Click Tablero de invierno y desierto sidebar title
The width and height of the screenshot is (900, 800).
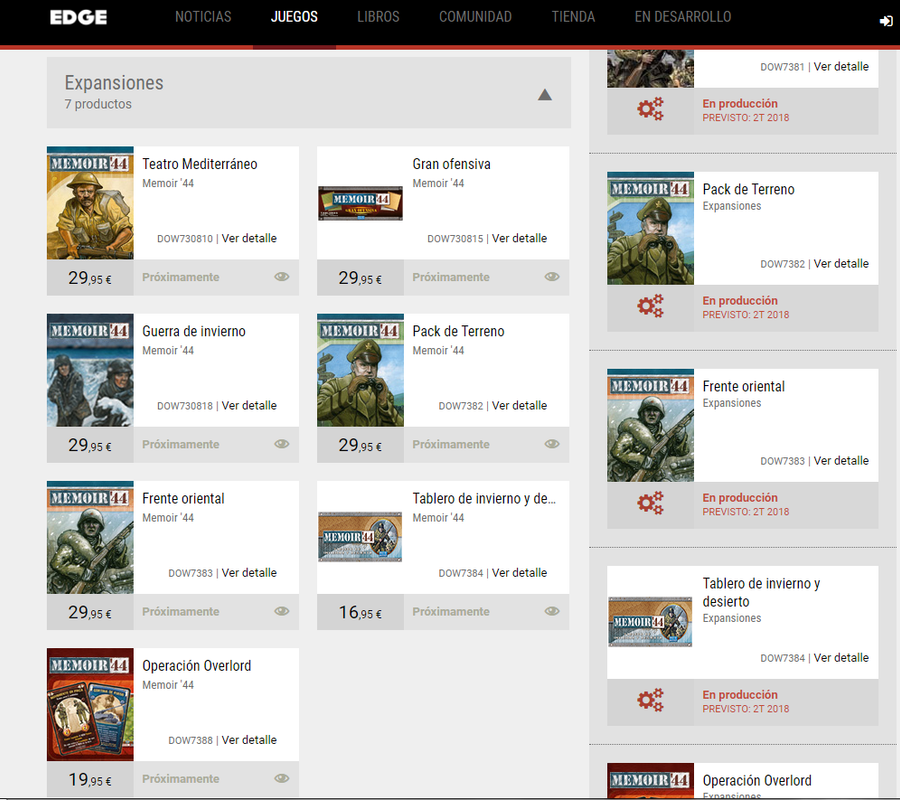coord(761,592)
